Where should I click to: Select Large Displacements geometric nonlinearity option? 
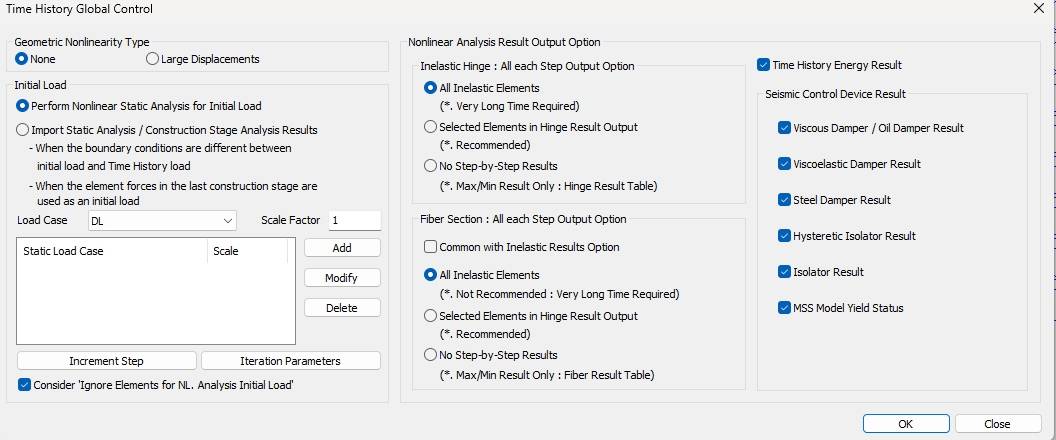point(152,59)
